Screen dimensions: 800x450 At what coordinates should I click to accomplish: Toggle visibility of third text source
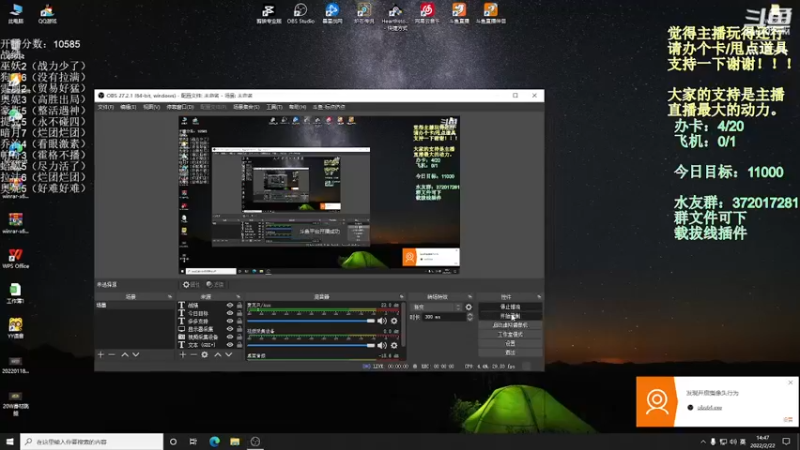230,321
